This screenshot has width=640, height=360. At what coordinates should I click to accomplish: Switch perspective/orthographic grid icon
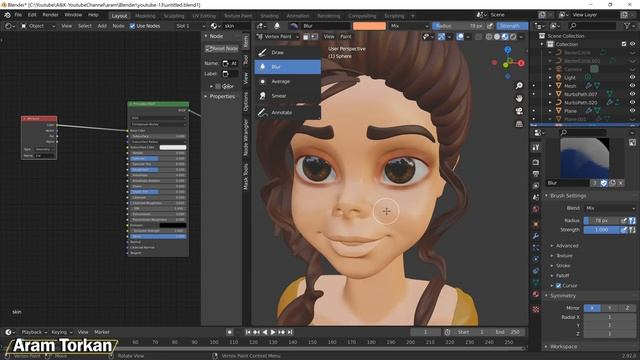(519, 123)
